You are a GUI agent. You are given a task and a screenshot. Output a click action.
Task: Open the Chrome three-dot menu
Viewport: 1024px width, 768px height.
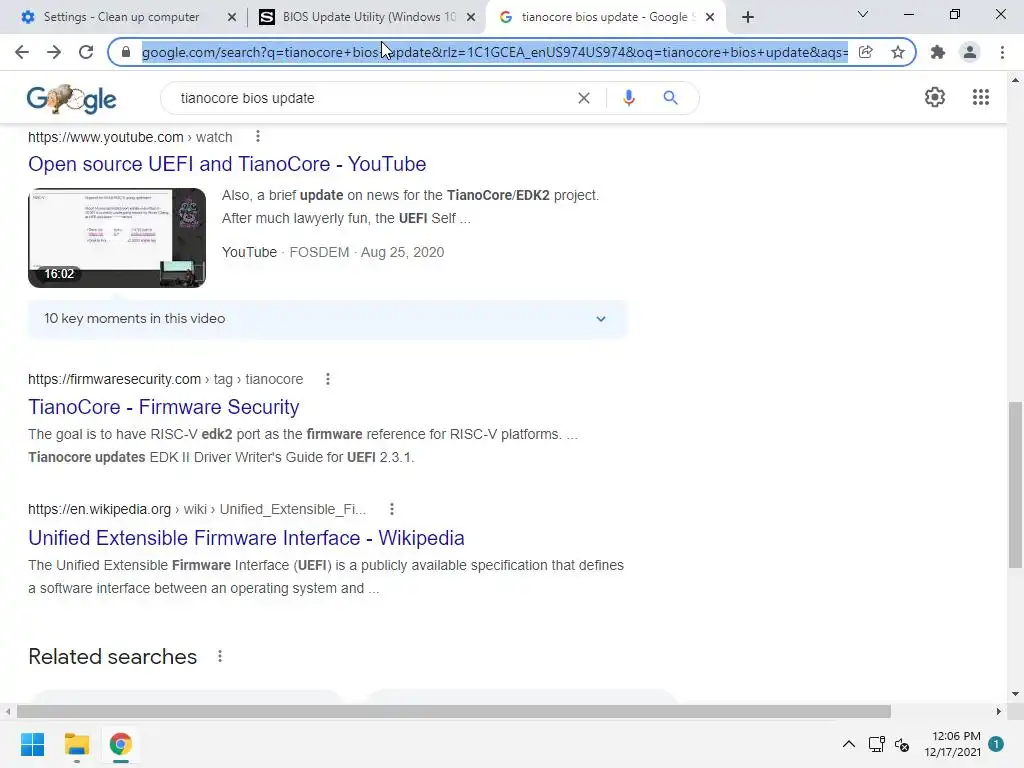pos(1002,52)
